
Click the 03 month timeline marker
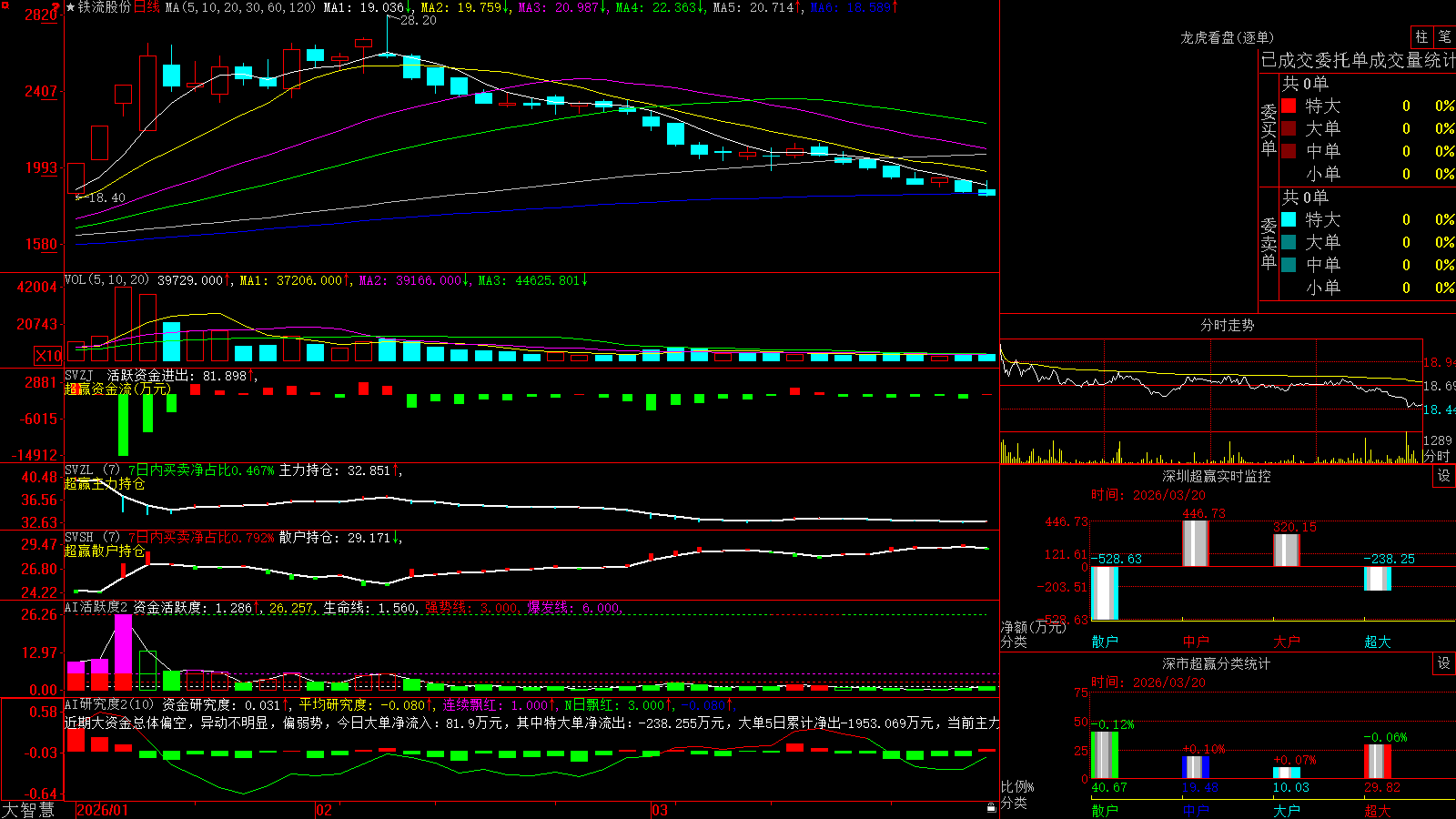[x=660, y=810]
